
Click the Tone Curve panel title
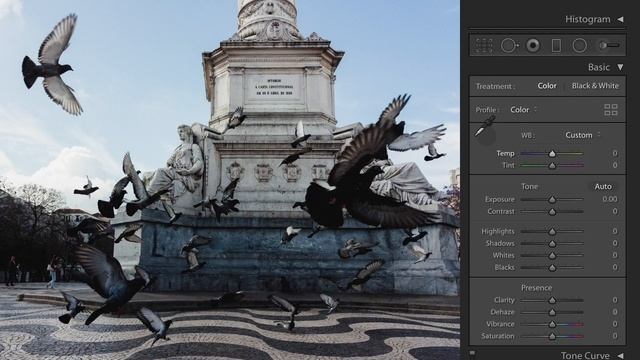(585, 356)
